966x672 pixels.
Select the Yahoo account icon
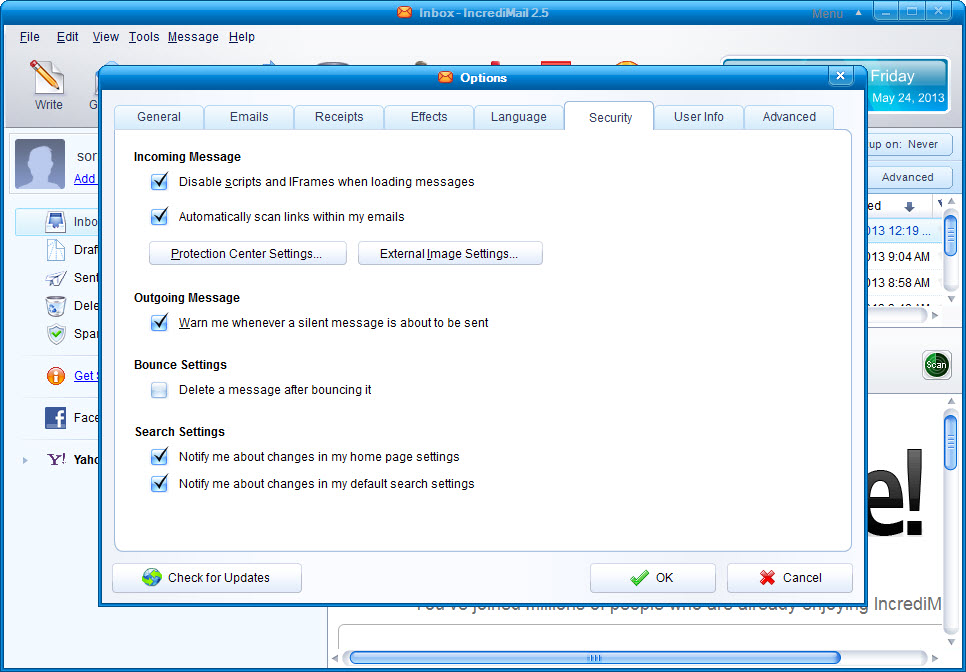tap(57, 459)
